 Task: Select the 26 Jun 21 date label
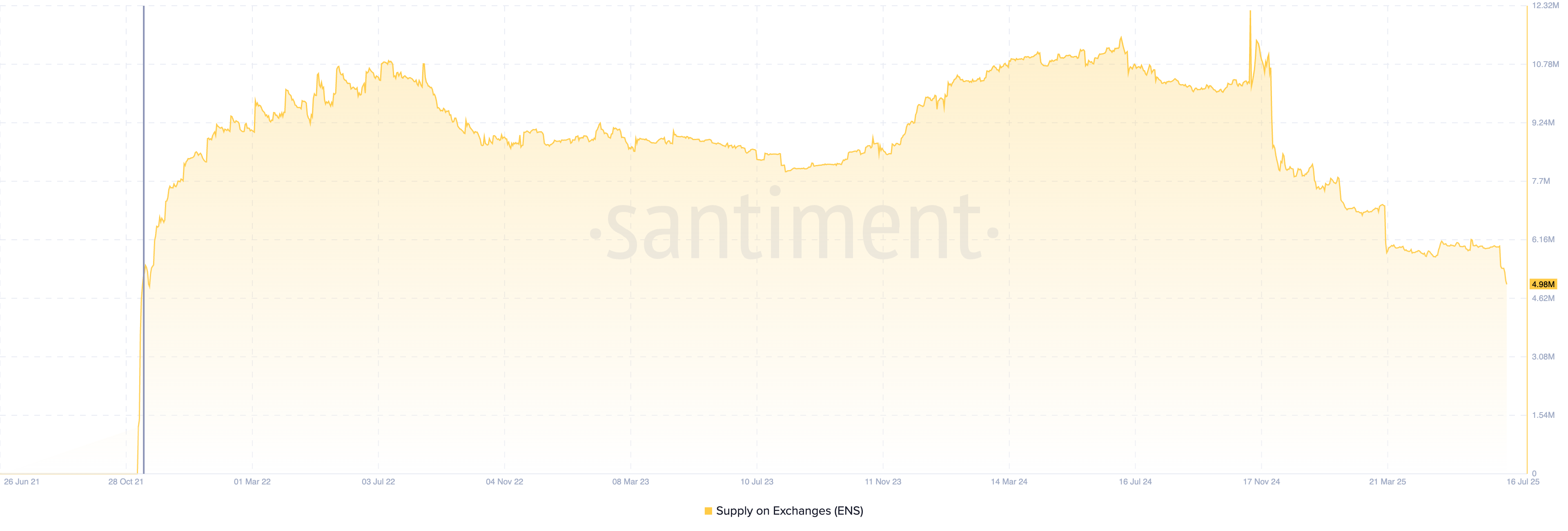(21, 482)
